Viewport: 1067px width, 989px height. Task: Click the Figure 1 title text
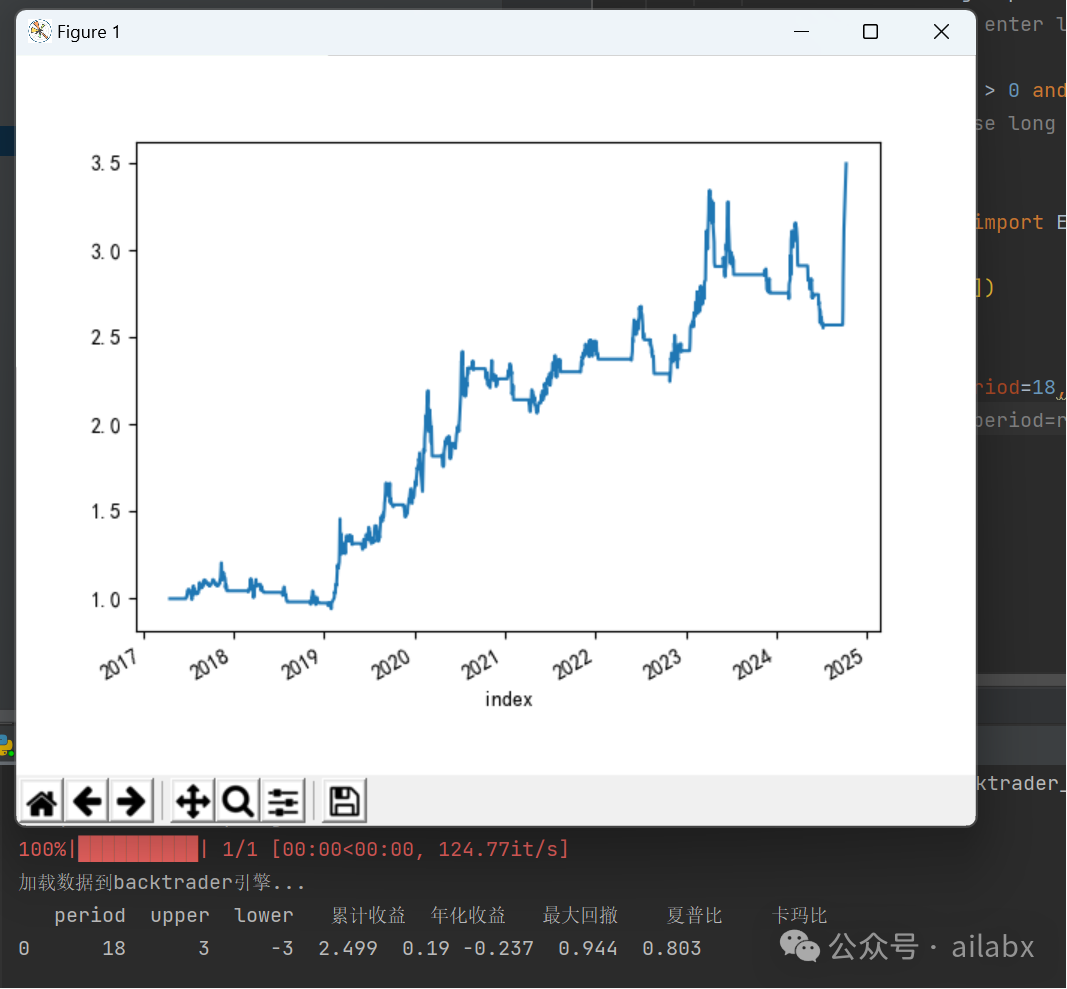coord(88,32)
